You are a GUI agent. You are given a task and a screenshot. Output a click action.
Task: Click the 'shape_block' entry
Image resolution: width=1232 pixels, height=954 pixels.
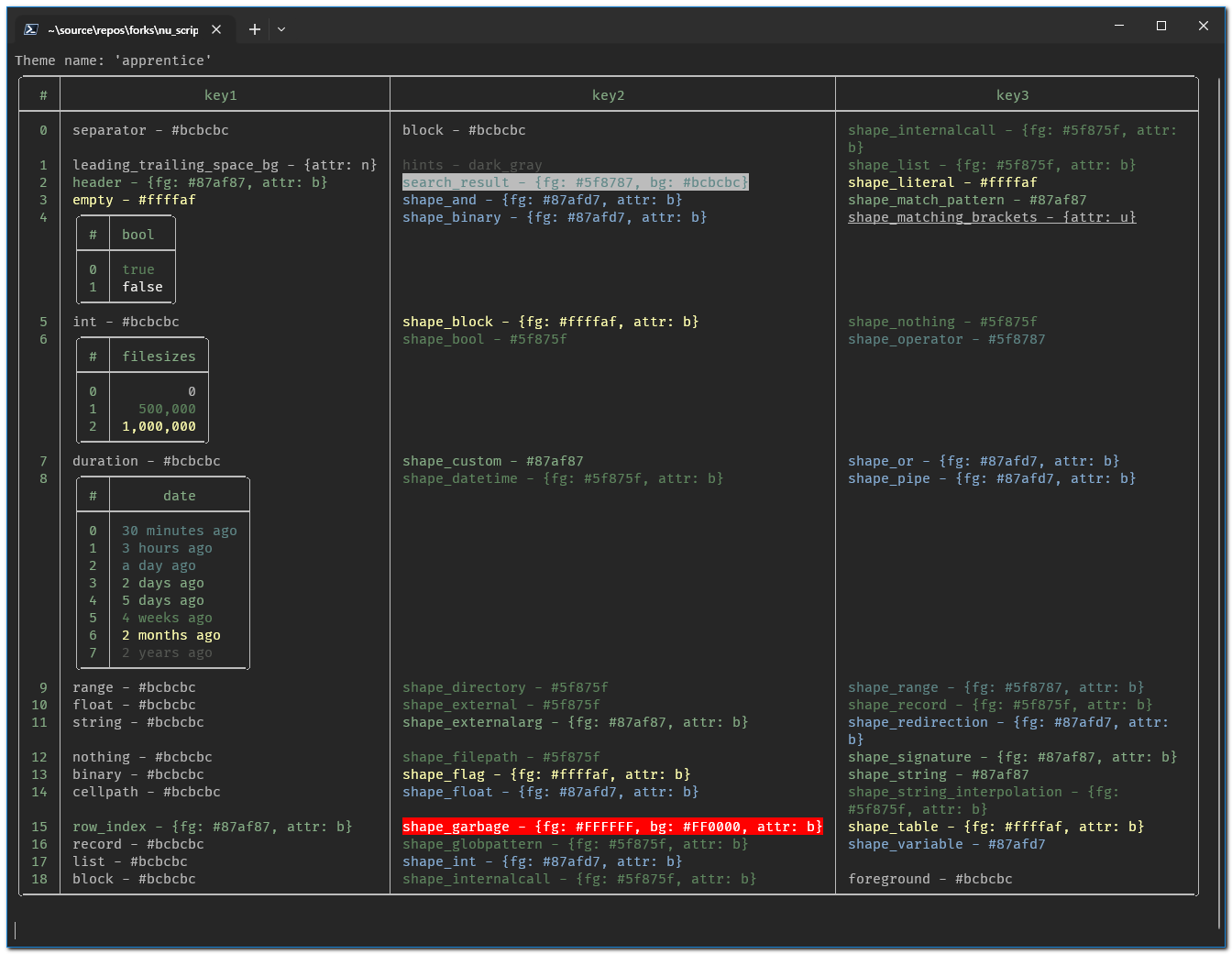coord(551,322)
